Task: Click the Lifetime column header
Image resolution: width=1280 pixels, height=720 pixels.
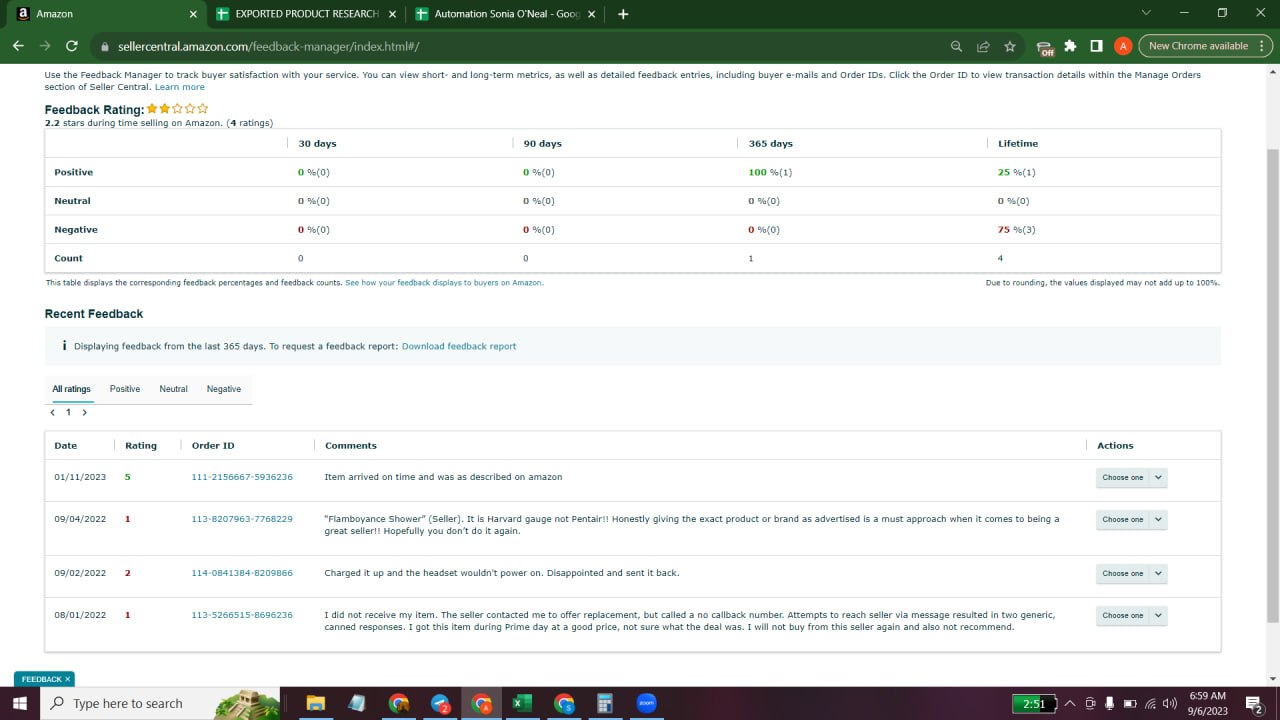Action: [x=1018, y=143]
